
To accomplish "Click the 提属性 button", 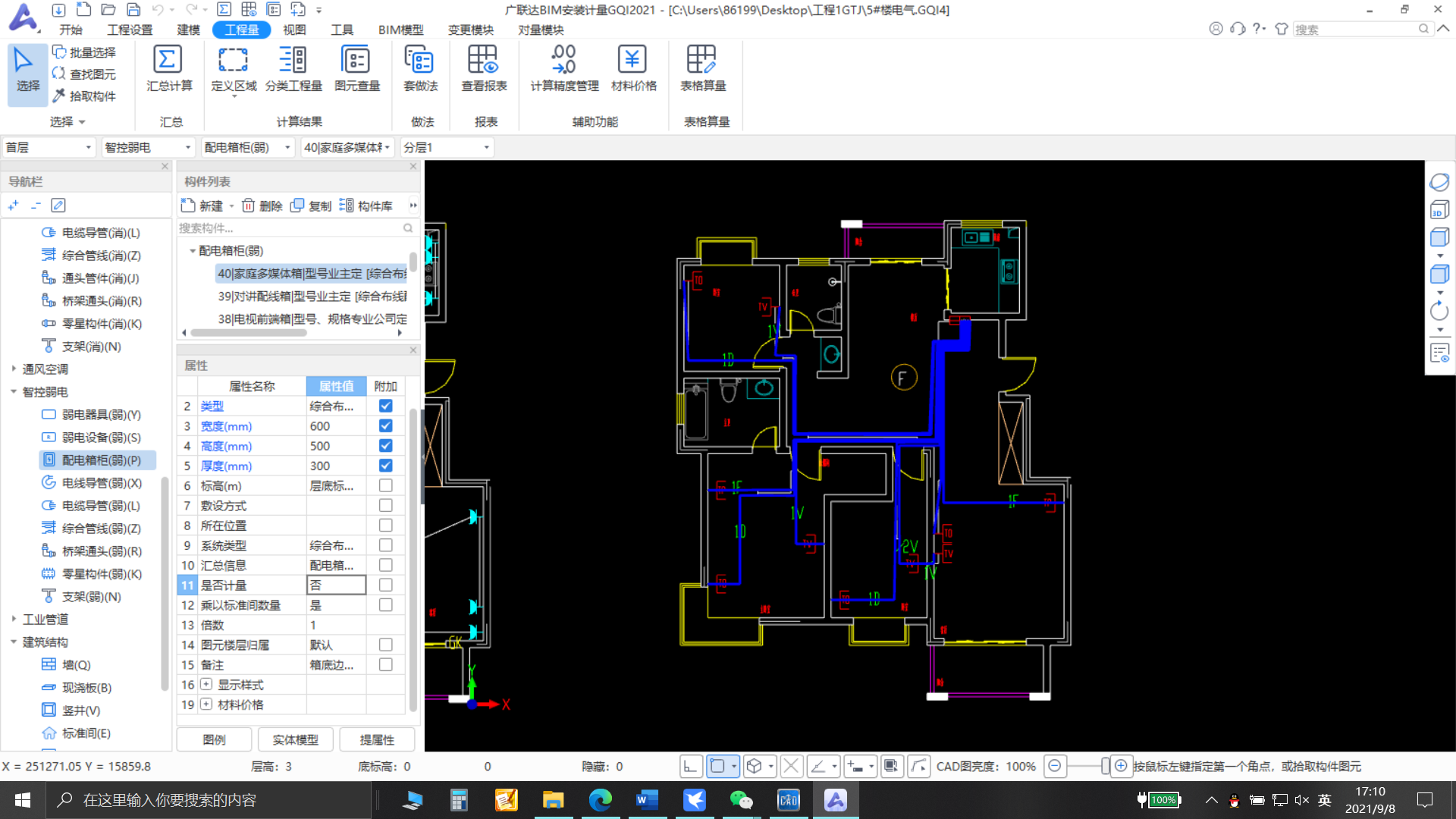I will coord(377,739).
